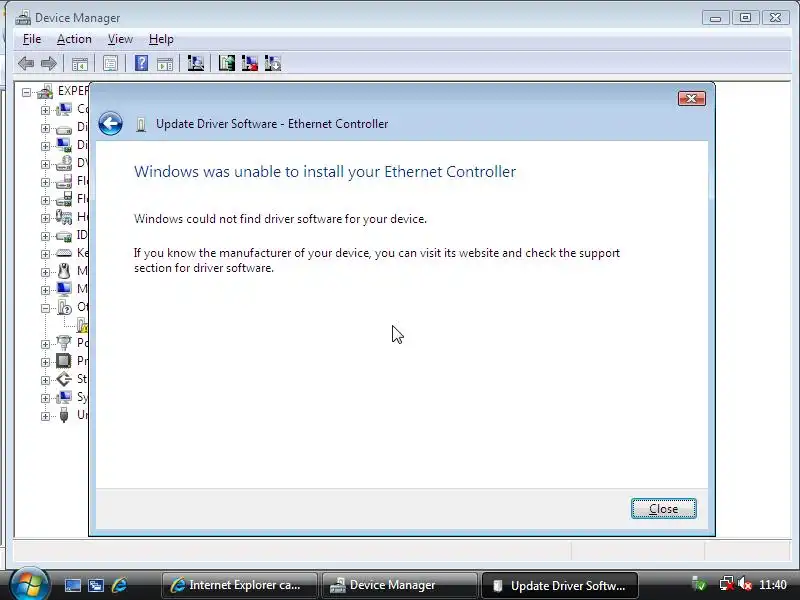Click Switch Between Windows quick launch icon
Screen dimensions: 800x600
click(x=95, y=585)
